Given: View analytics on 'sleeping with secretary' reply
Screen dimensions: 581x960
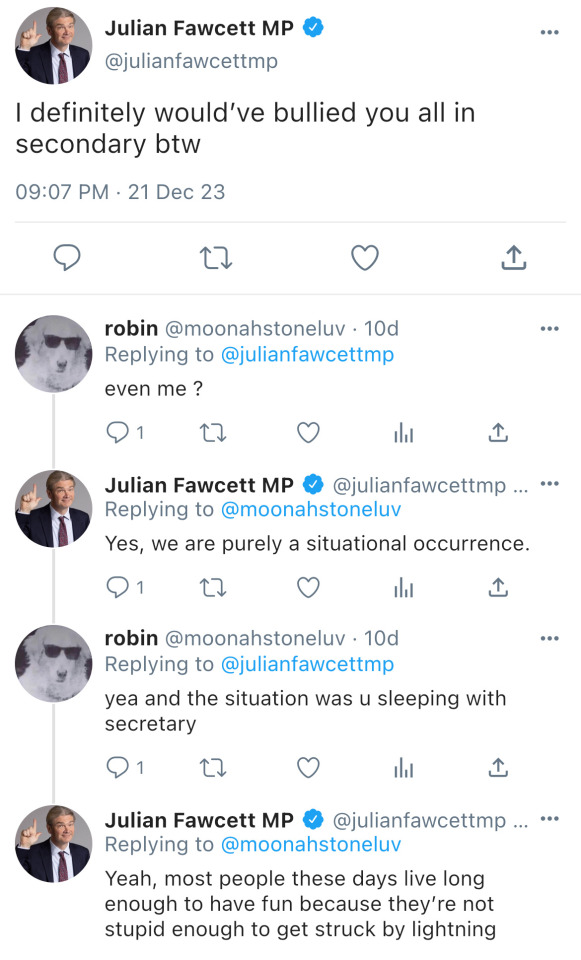Looking at the screenshot, I should coord(403,768).
